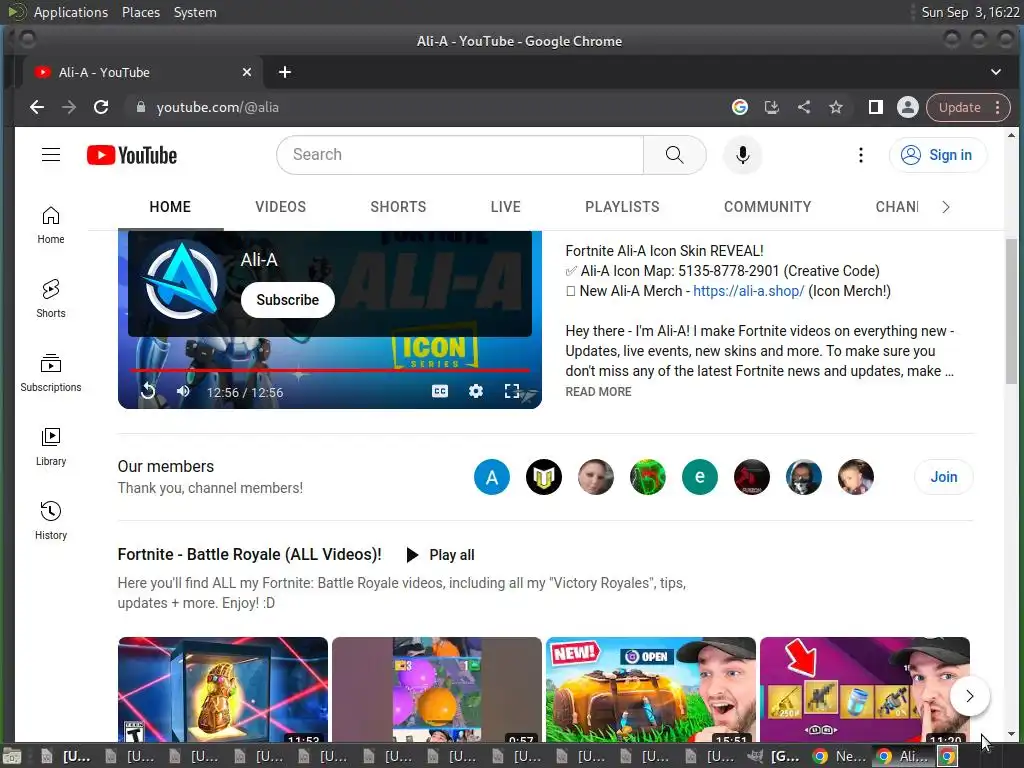The width and height of the screenshot is (1024, 768).
Task: Open a new Chrome tab
Action: point(285,72)
